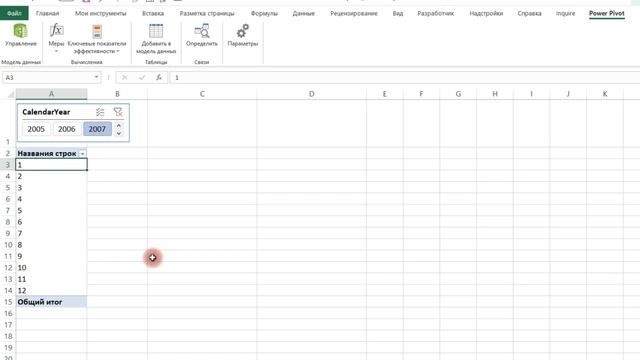The height and width of the screenshot is (360, 640).
Task: Open the Справка tab
Action: [x=529, y=13]
